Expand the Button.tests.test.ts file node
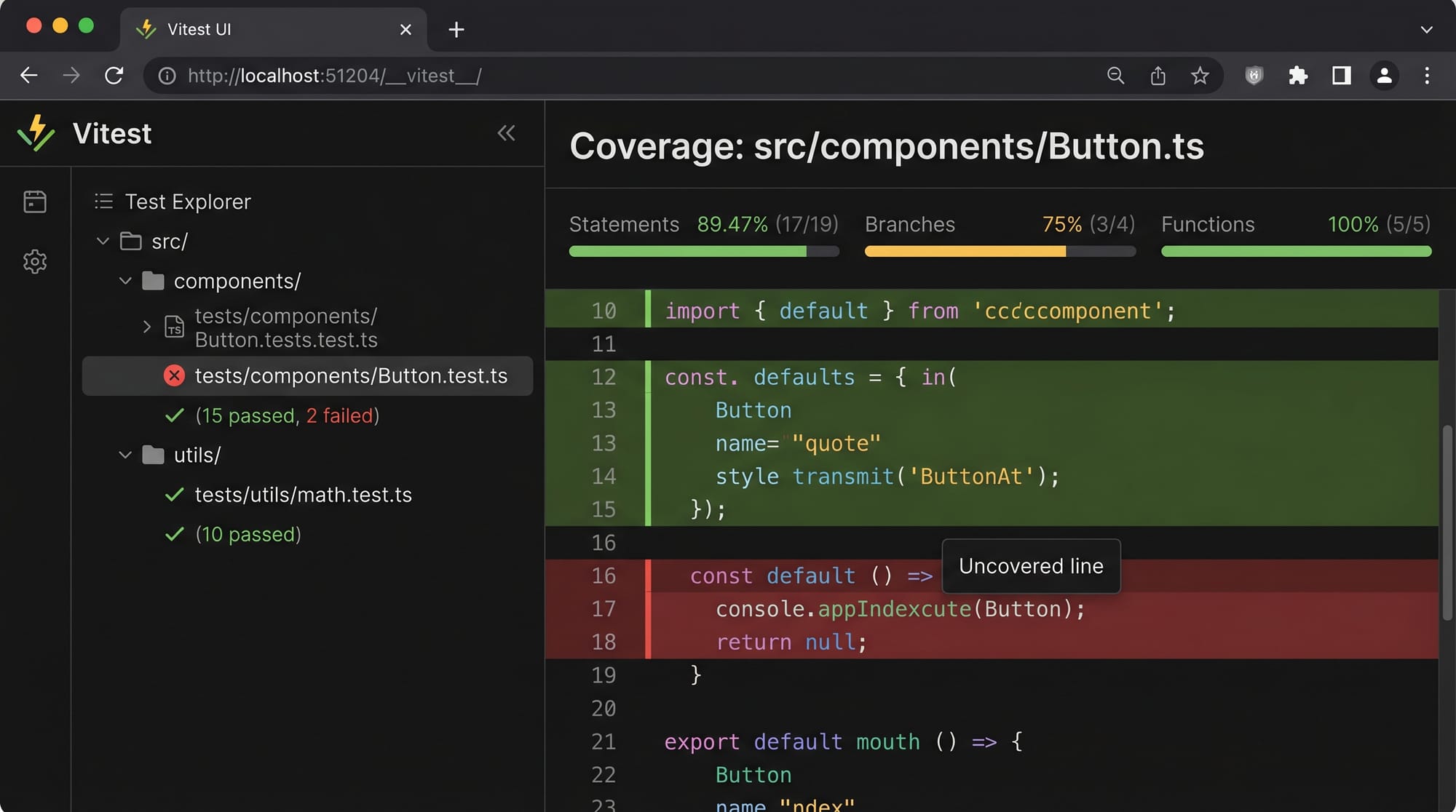 pos(146,327)
